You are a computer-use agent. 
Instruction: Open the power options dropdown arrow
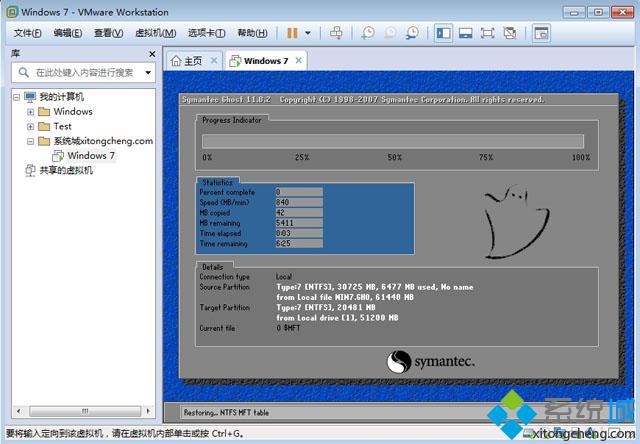[307, 33]
